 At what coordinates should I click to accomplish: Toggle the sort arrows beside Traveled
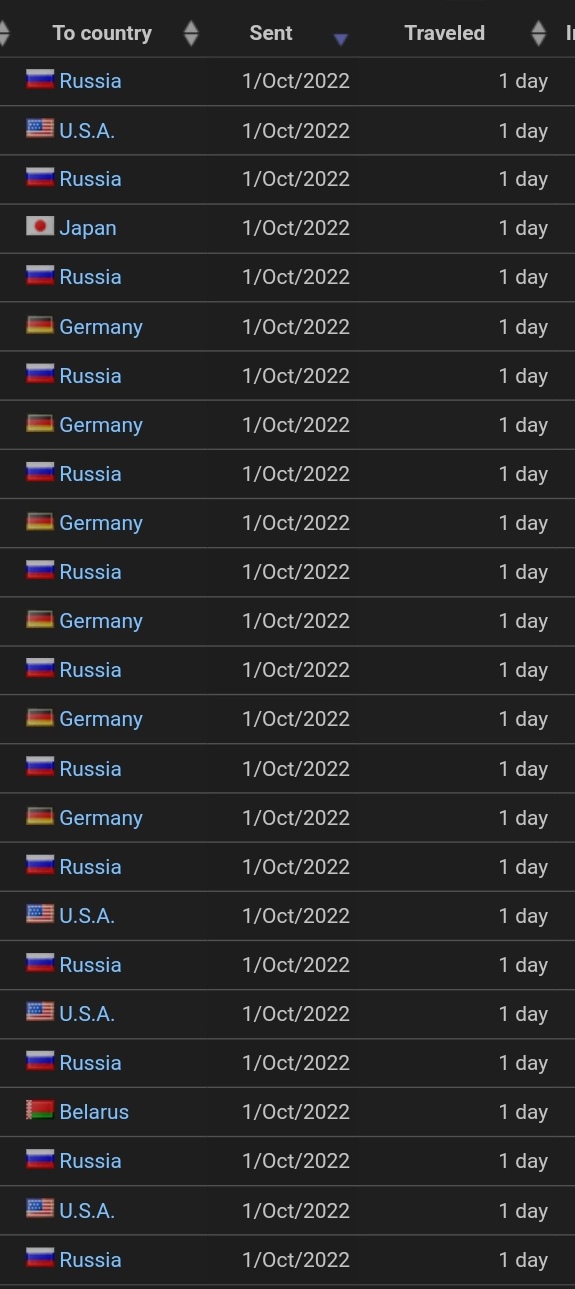click(539, 34)
